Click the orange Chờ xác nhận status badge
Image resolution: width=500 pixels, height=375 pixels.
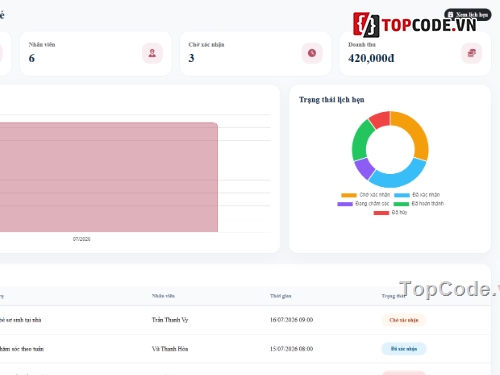point(404,320)
